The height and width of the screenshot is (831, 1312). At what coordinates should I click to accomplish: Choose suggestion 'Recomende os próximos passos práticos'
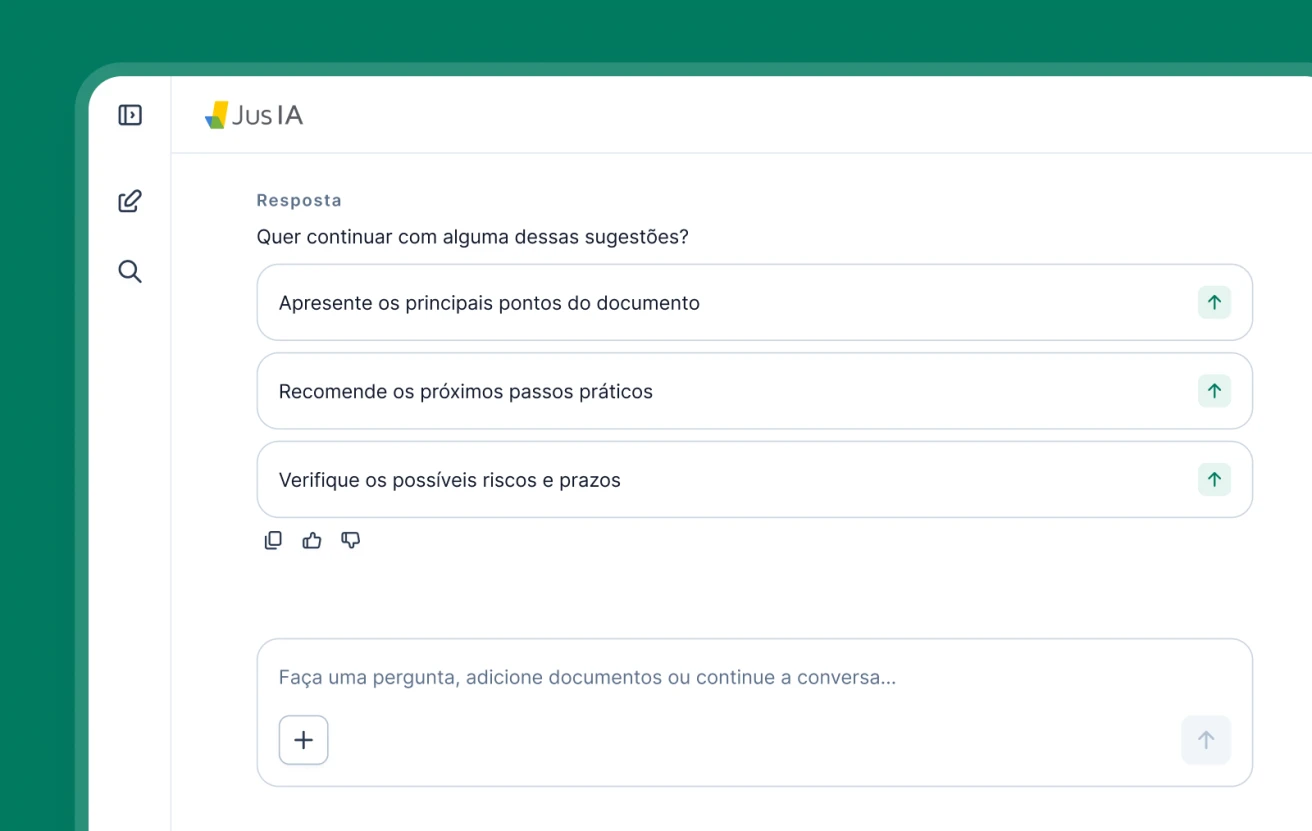465,391
